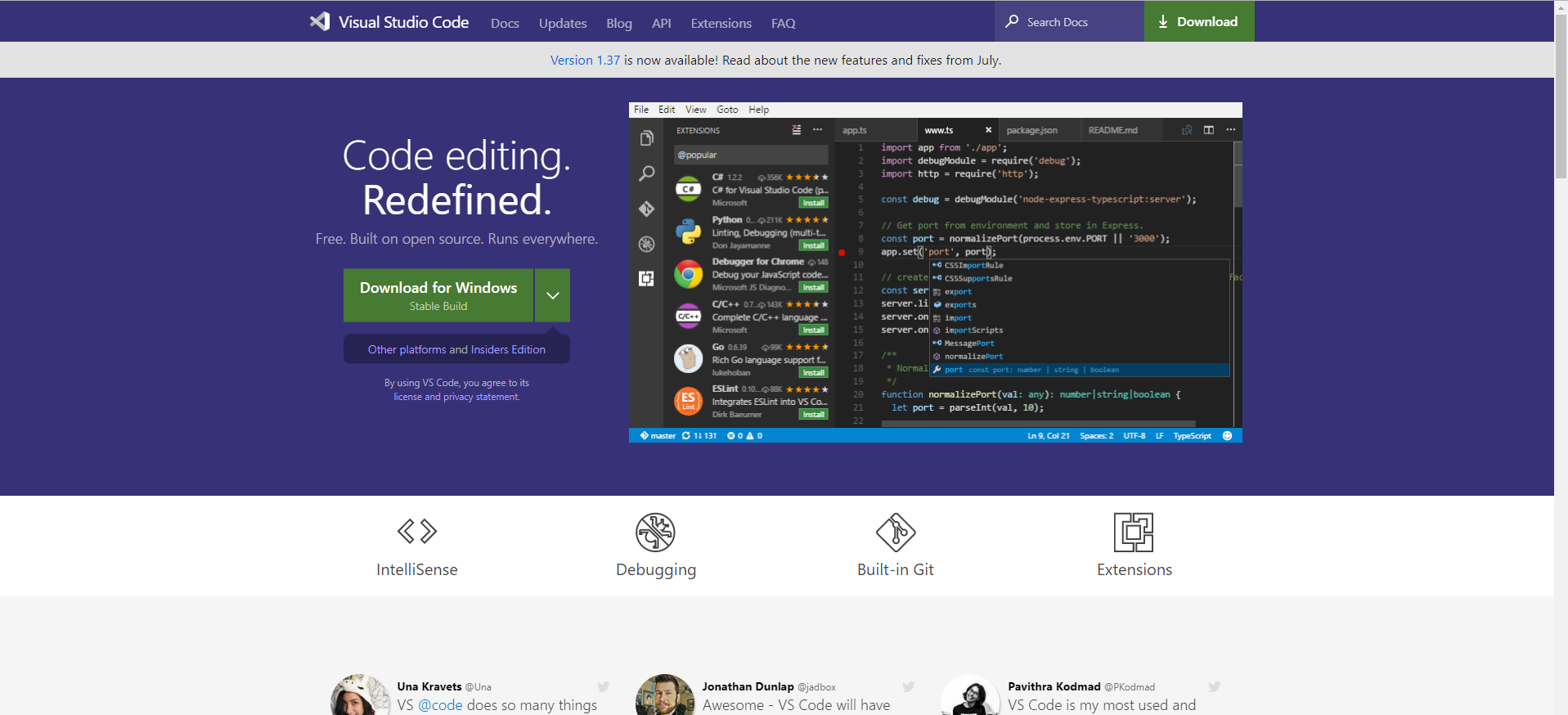The width and height of the screenshot is (1568, 715).
Task: Click the @popular extensions search box
Action: pos(751,155)
